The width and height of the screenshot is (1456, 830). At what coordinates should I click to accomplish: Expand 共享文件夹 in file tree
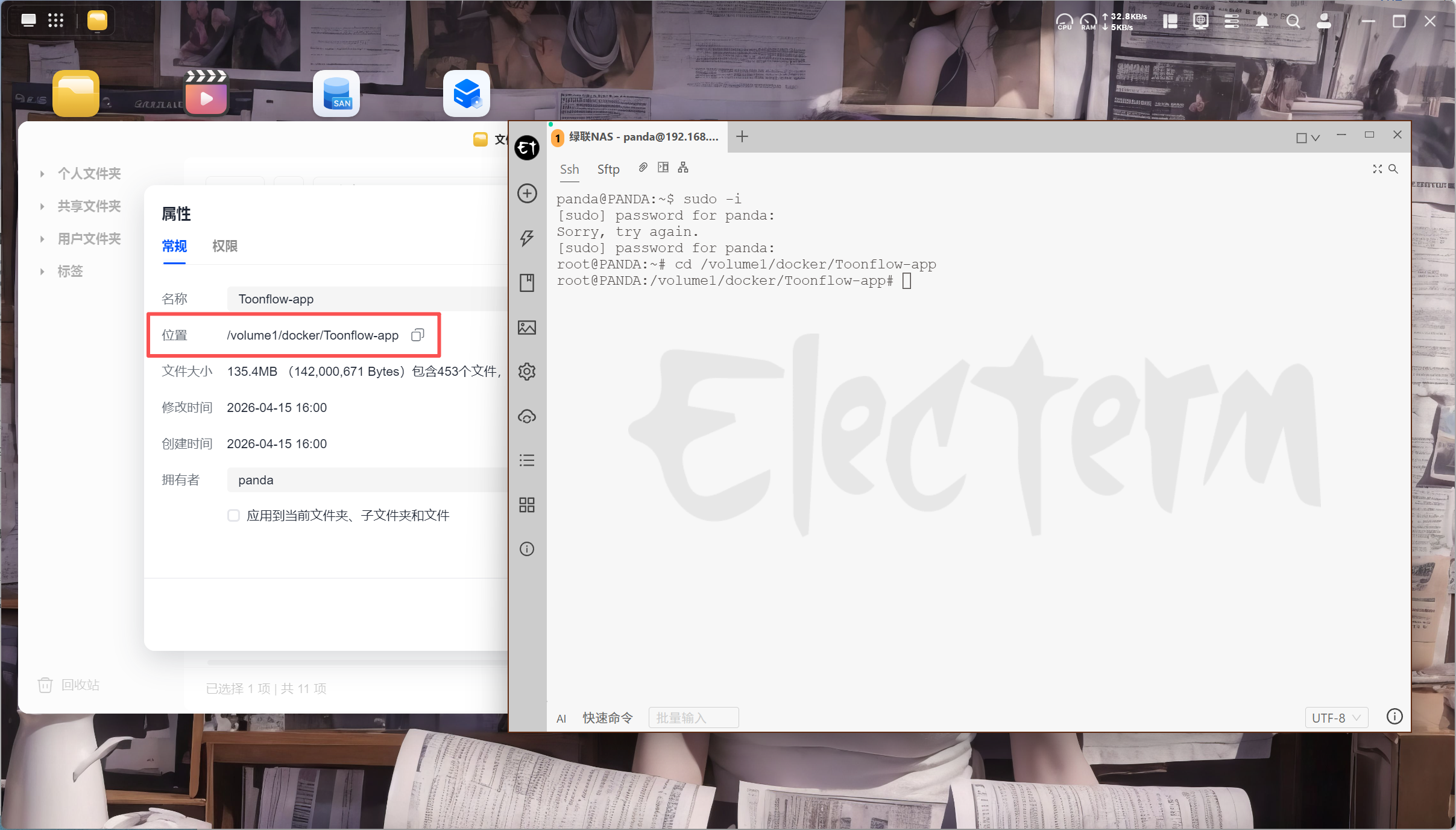click(42, 206)
